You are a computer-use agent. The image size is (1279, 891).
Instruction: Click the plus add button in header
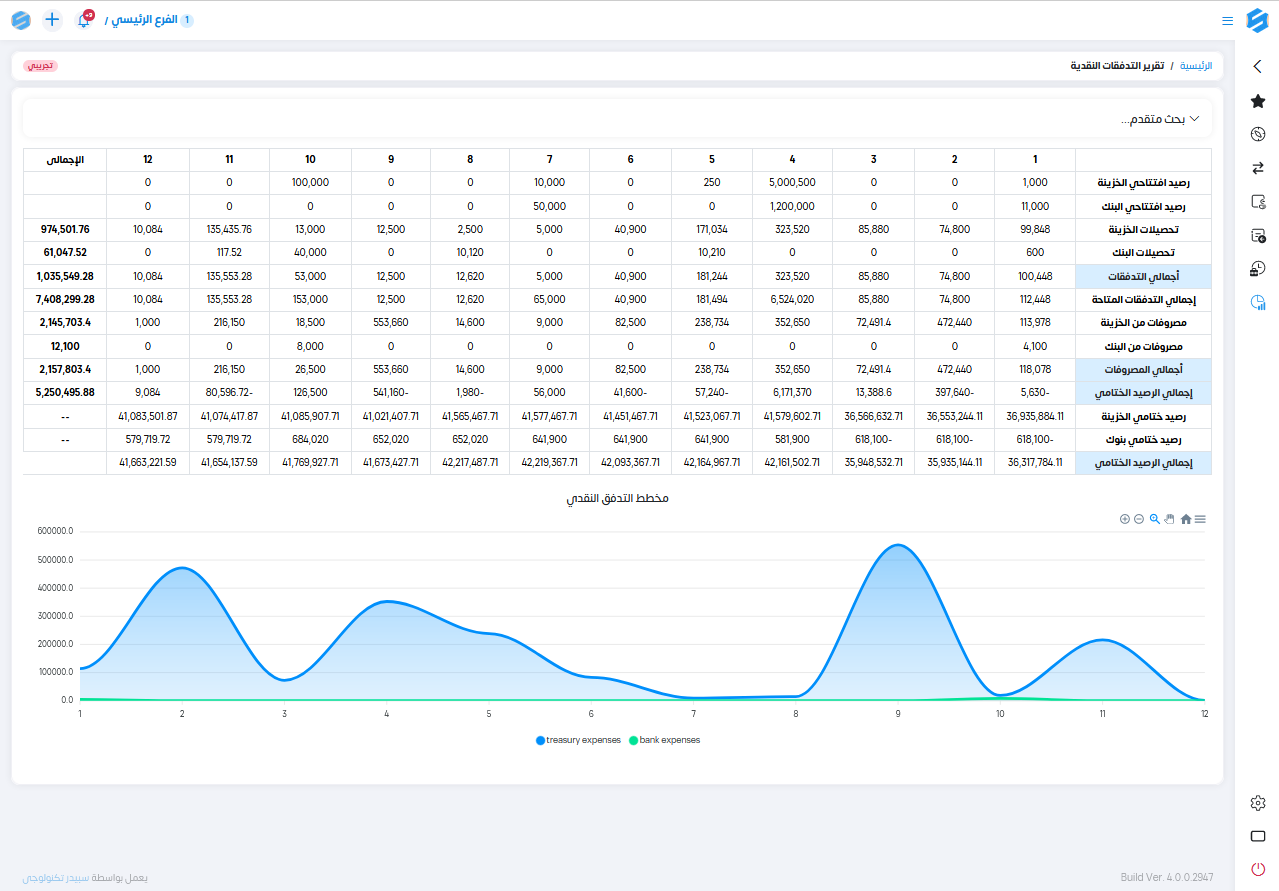[x=52, y=20]
